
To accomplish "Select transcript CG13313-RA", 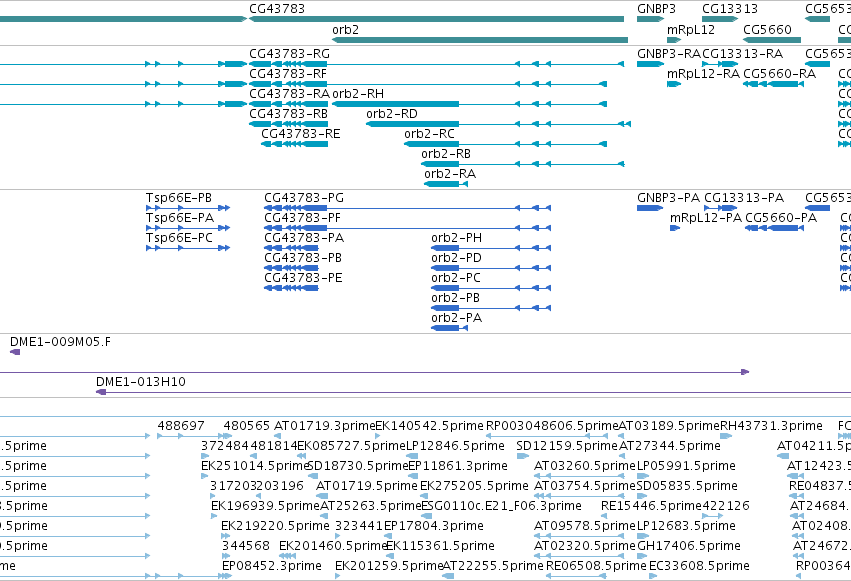I will click(742, 54).
